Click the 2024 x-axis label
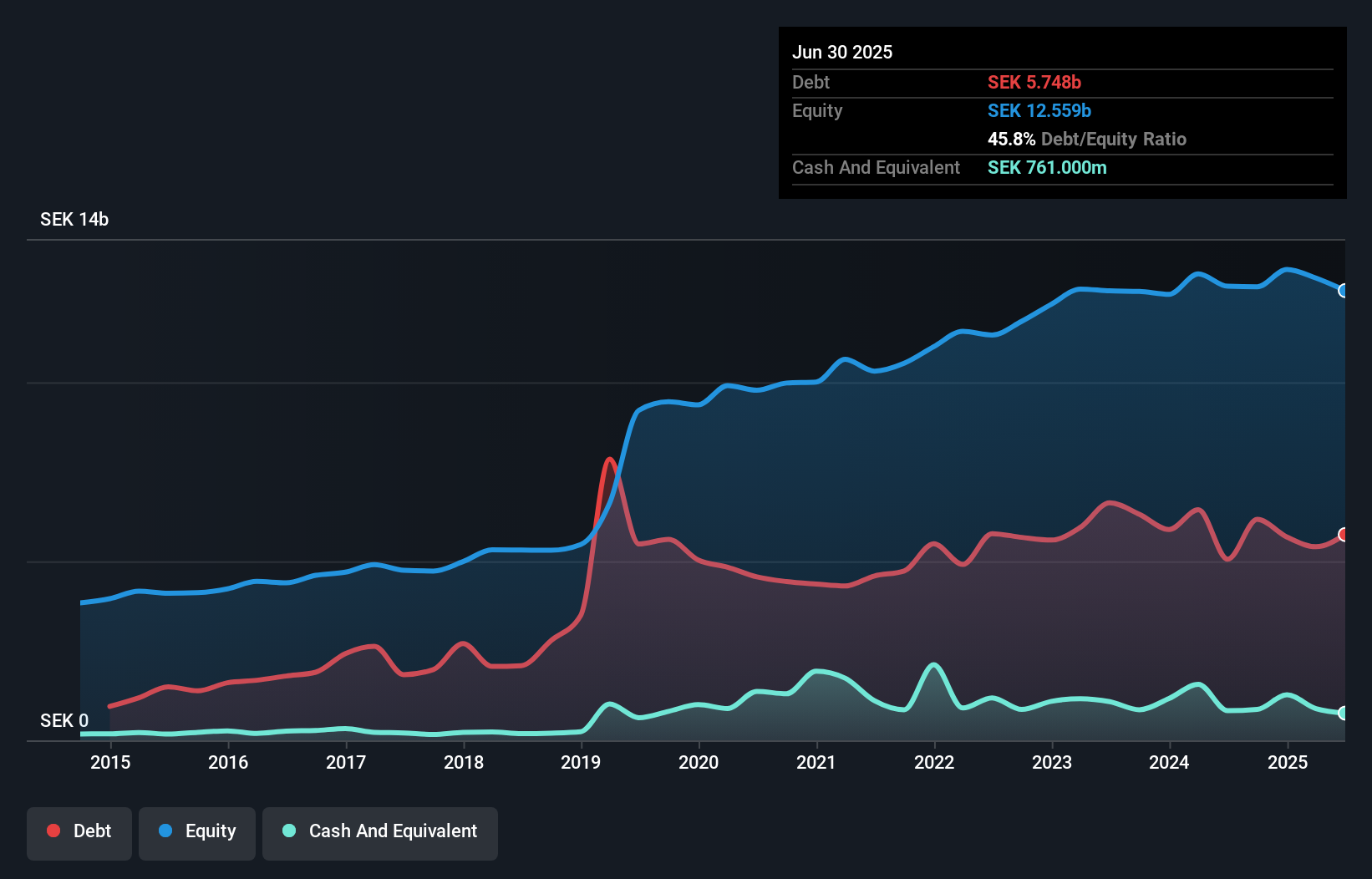Image resolution: width=1372 pixels, height=879 pixels. point(1169,762)
